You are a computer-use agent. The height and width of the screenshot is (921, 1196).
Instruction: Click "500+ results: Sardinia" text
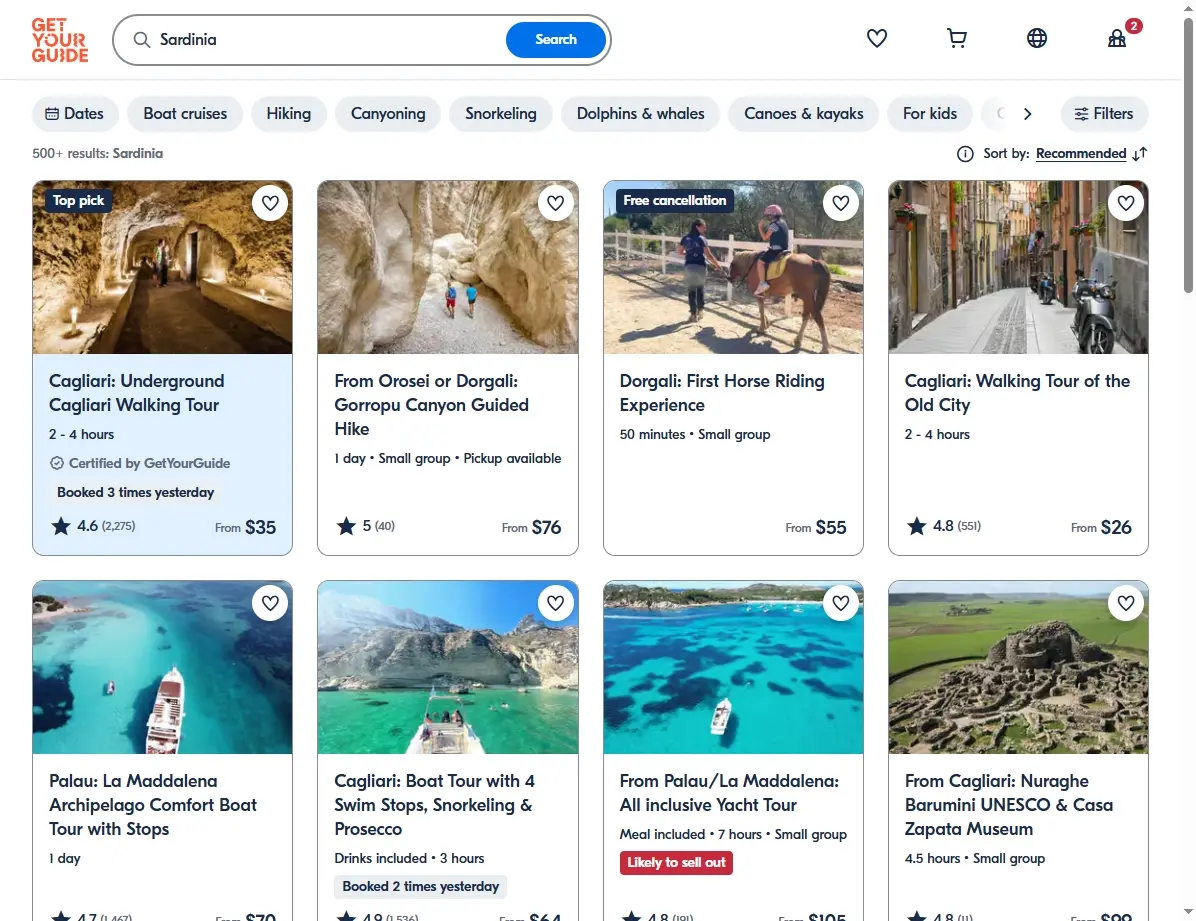pyautogui.click(x=98, y=153)
